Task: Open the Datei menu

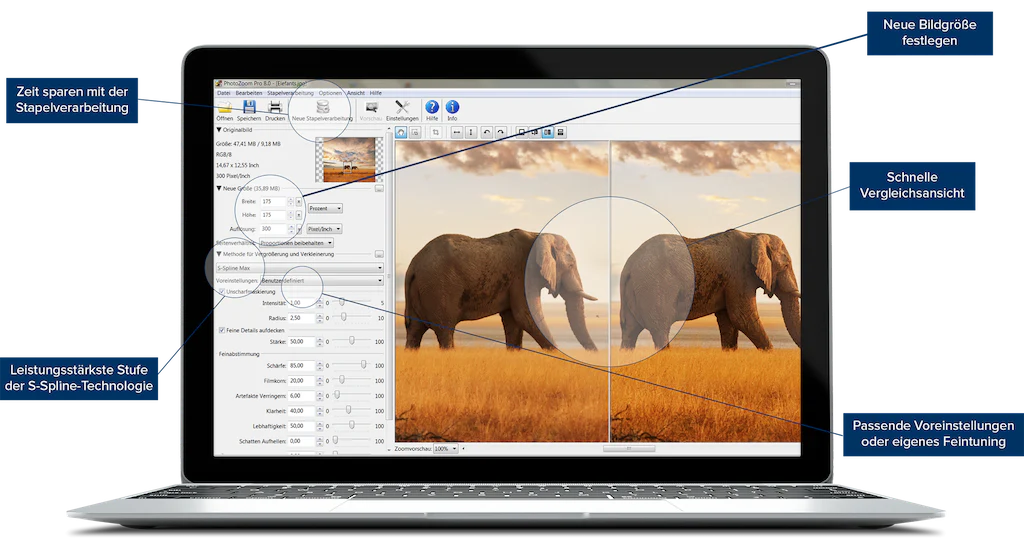Action: click(x=223, y=93)
